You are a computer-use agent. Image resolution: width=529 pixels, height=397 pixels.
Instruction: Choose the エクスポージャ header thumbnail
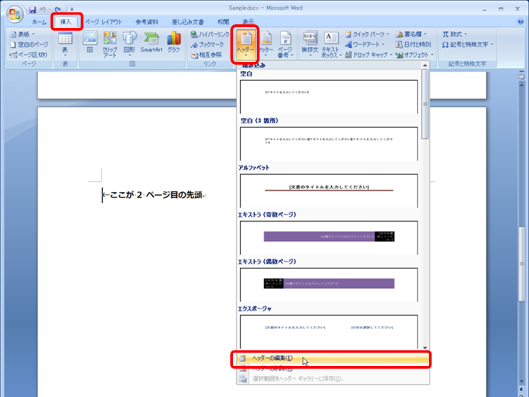point(329,332)
